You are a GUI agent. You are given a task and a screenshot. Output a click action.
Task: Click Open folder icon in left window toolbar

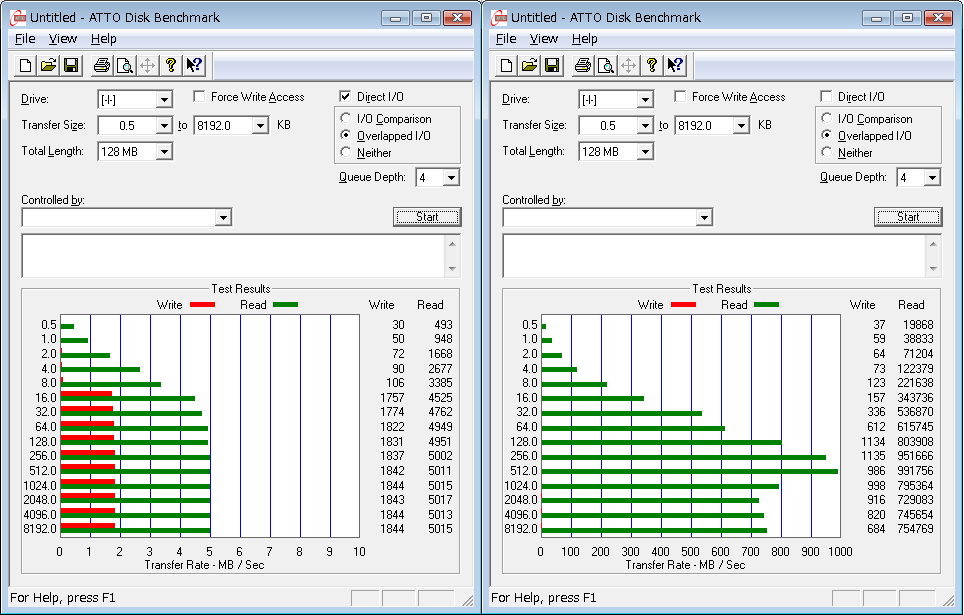48,66
